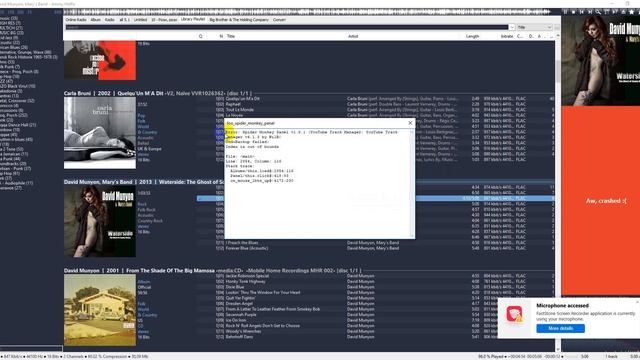The height and width of the screenshot is (360, 640).
Task: Click the Carla Bruni 2002 album group header
Action: pos(158,93)
